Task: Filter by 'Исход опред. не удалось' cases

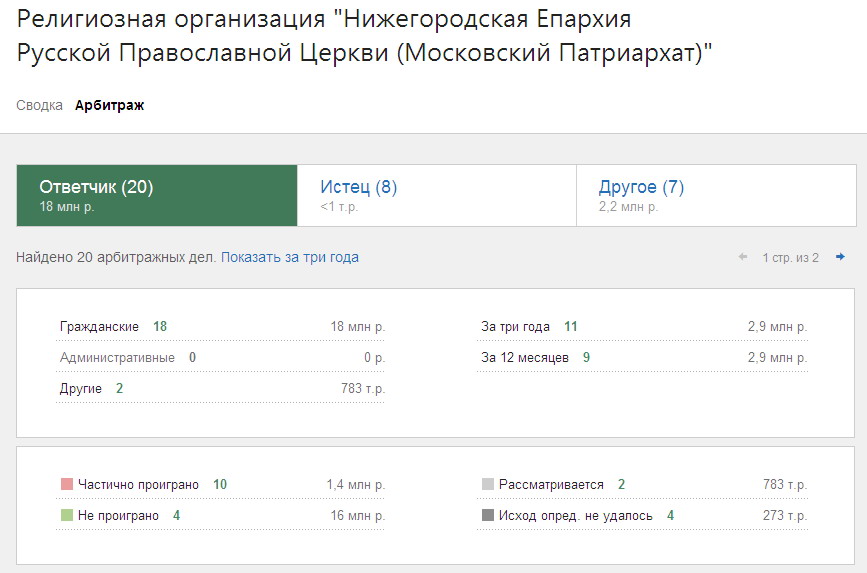Action: (x=642, y=515)
